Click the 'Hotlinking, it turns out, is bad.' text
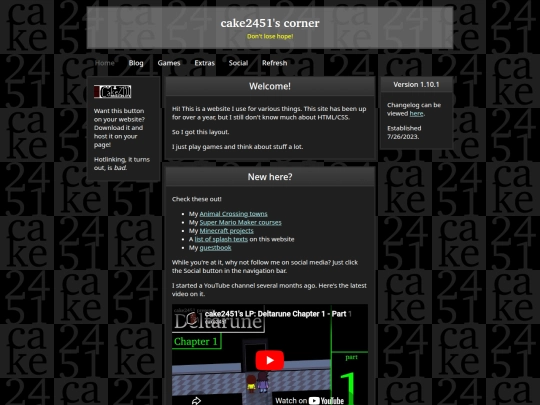Screen dimensions: 540x405 (122, 164)
